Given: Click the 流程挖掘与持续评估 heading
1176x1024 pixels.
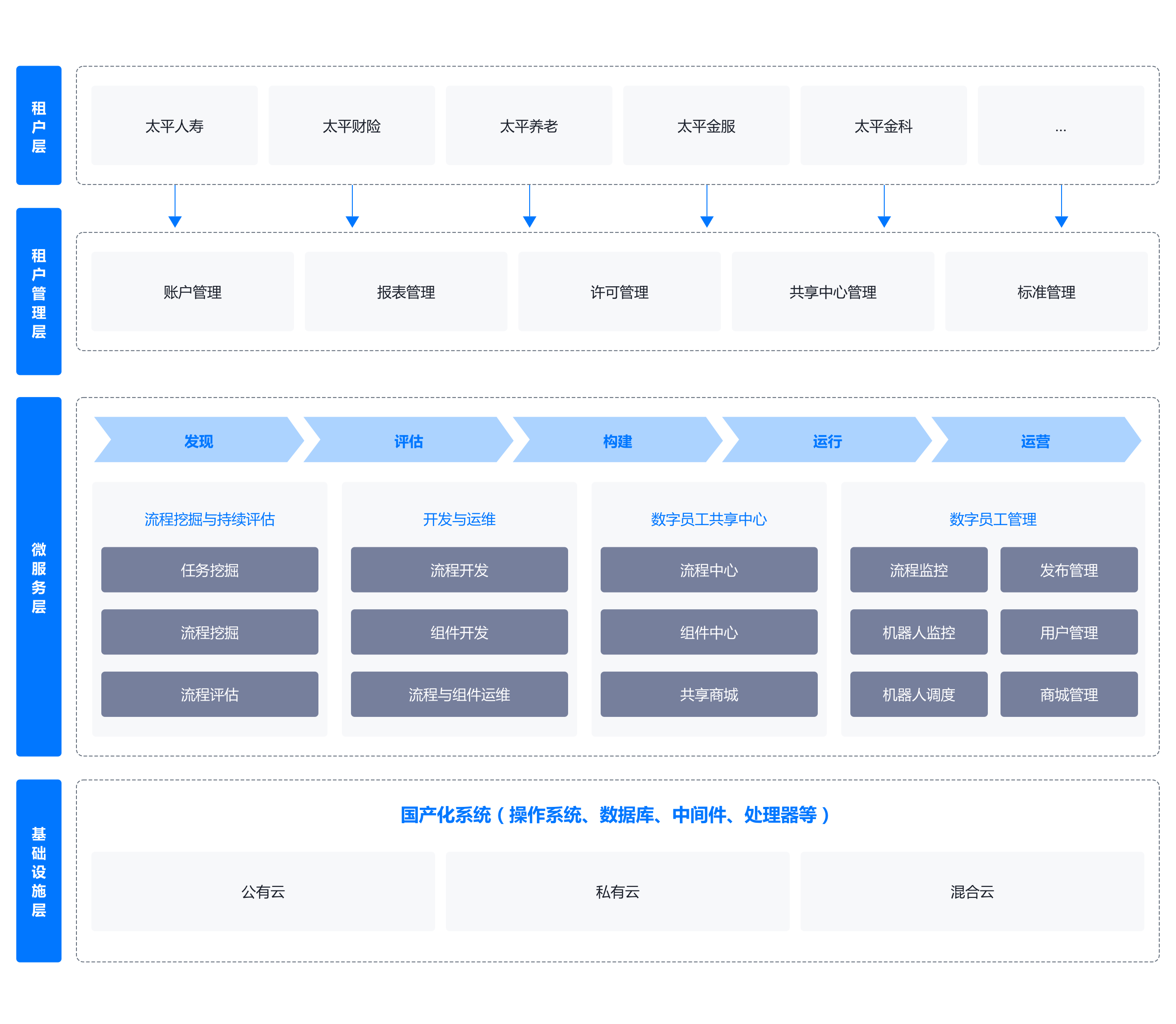Looking at the screenshot, I should (x=210, y=519).
